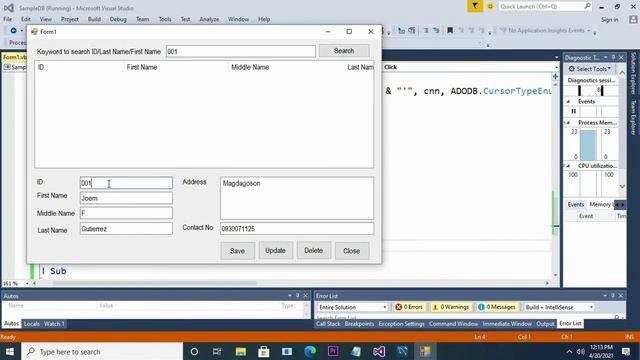Click the search keyword field in Form1
This screenshot has height=360, width=640.
click(x=241, y=51)
